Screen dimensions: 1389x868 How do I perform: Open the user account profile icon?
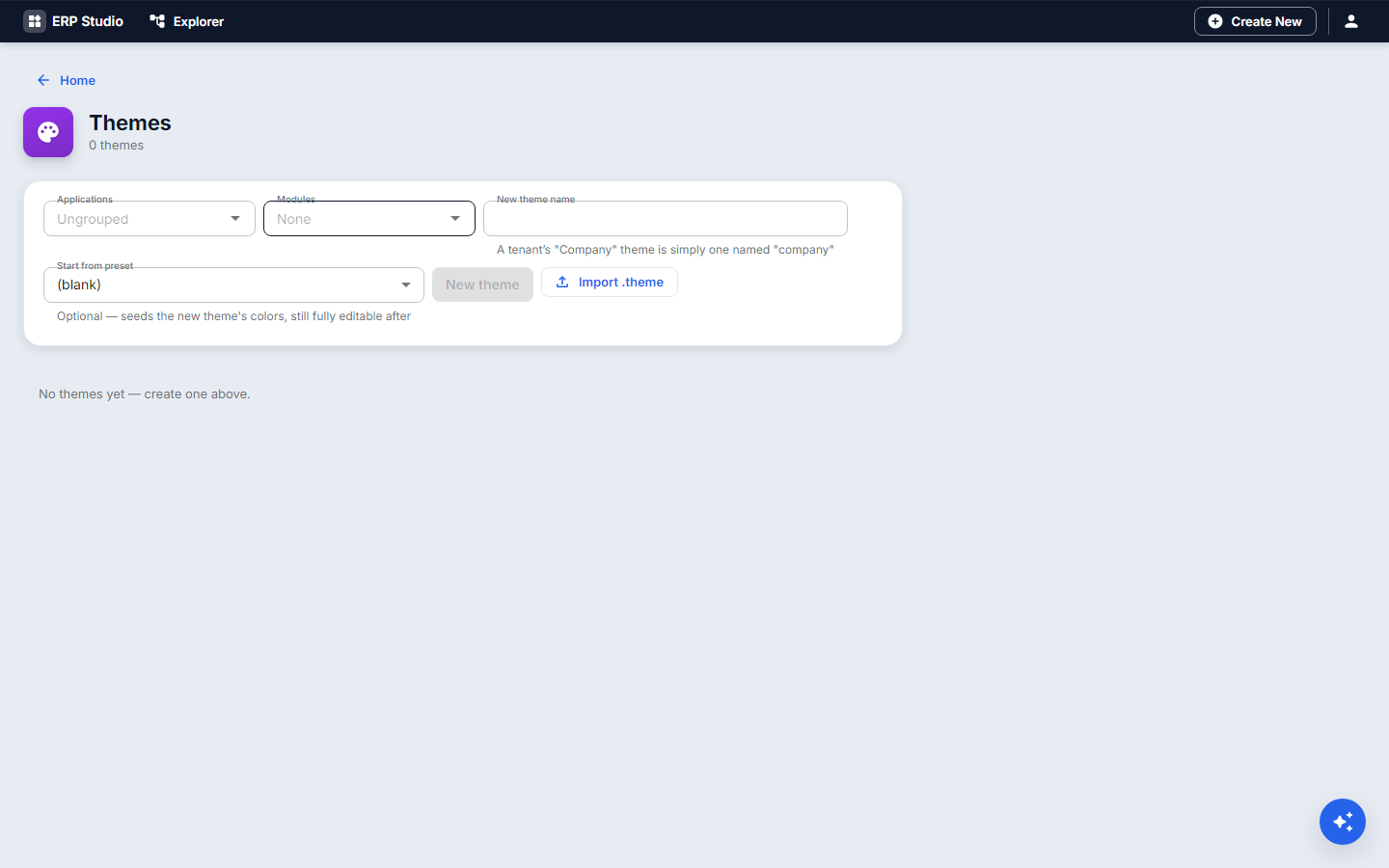(x=1351, y=21)
